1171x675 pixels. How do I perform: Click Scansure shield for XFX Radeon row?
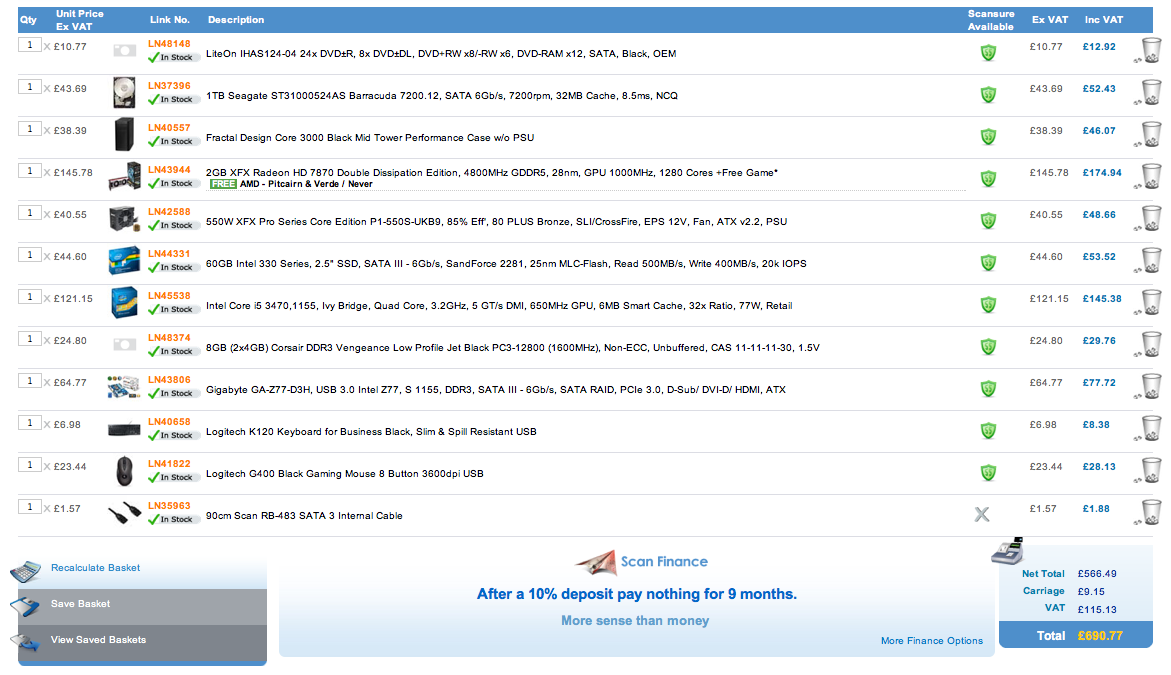pos(988,178)
